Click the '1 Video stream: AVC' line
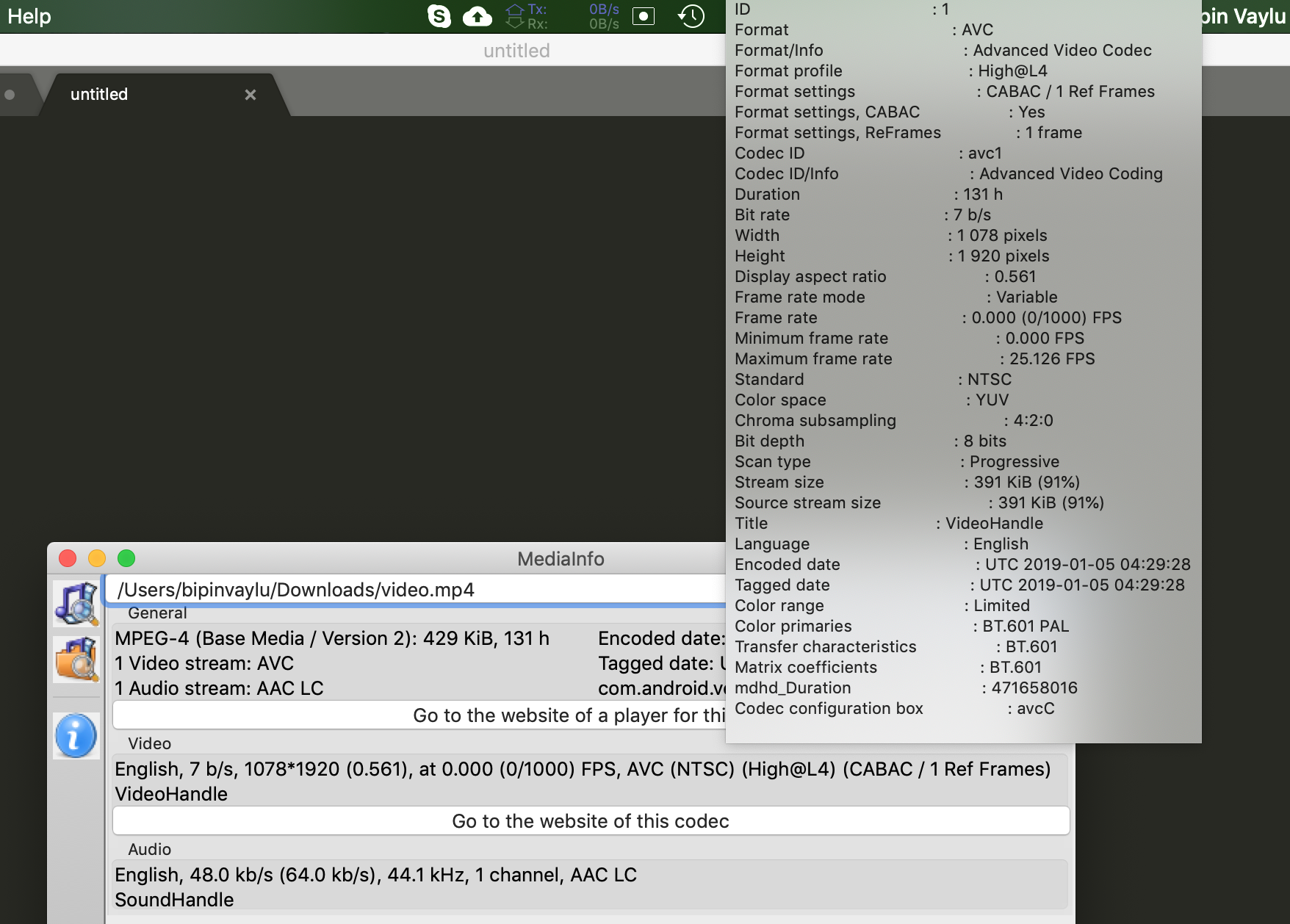 pos(204,663)
